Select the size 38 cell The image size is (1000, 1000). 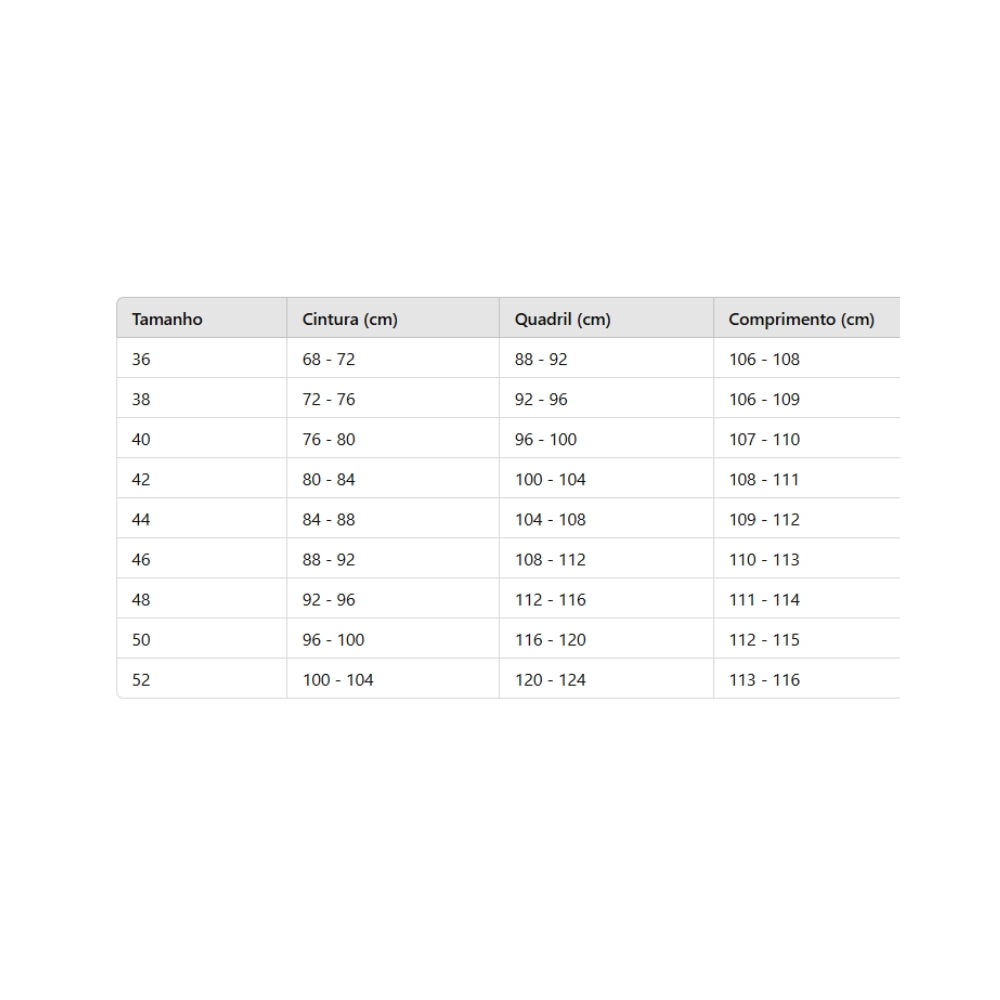pyautogui.click(x=141, y=399)
